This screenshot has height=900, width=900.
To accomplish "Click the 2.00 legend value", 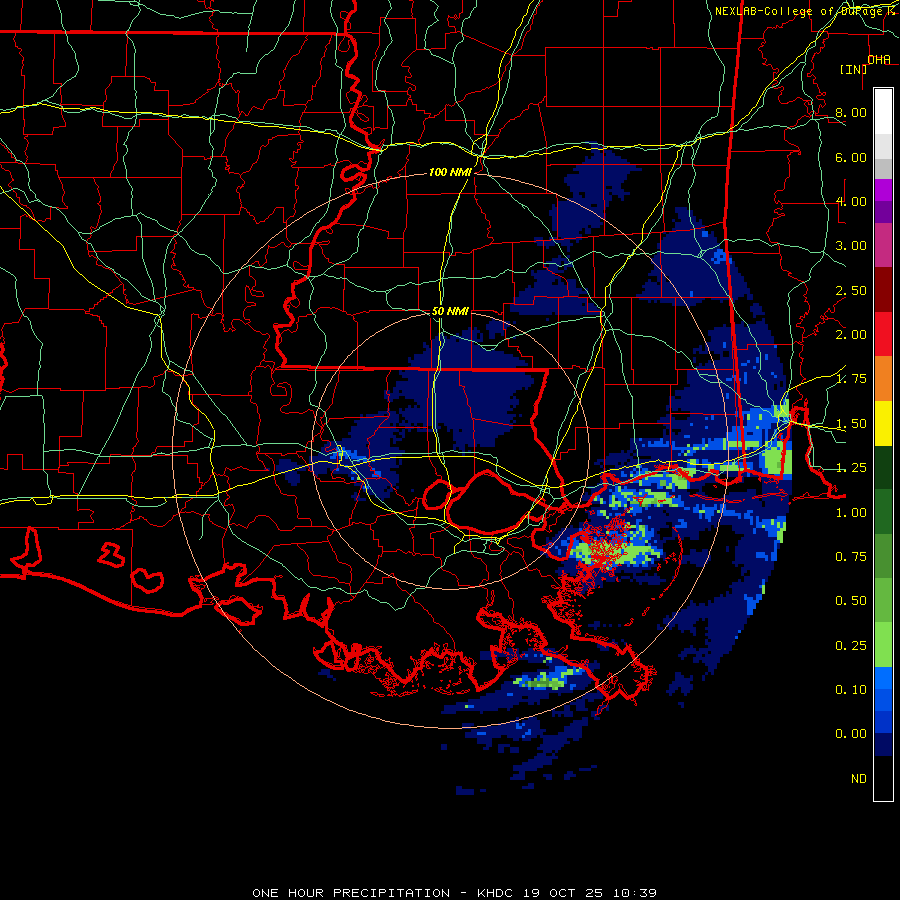I will 851,335.
